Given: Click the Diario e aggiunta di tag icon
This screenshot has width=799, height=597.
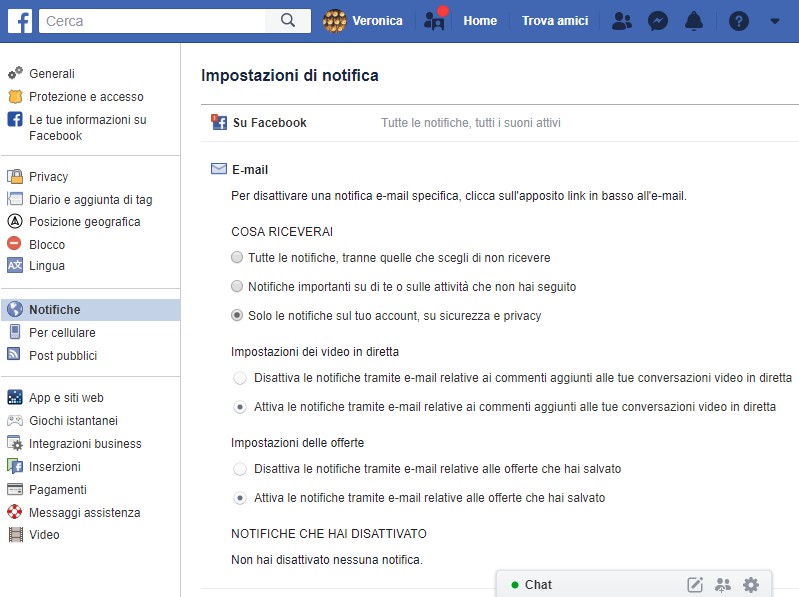Looking at the screenshot, I should pyautogui.click(x=15, y=199).
